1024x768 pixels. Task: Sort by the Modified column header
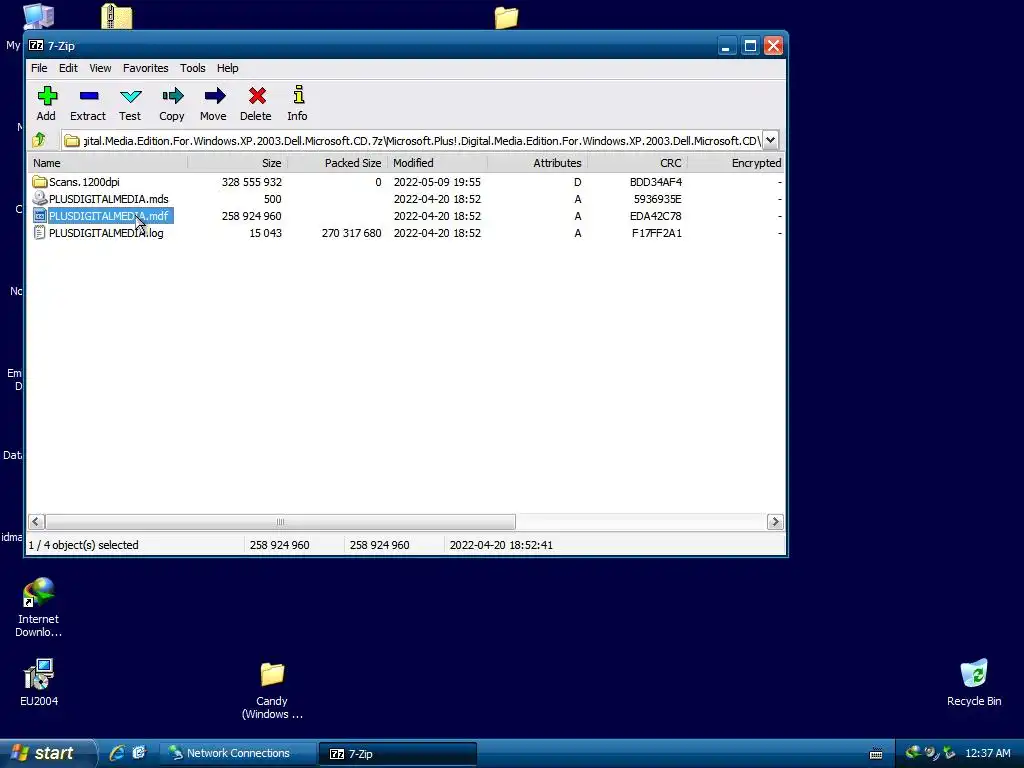click(x=438, y=163)
